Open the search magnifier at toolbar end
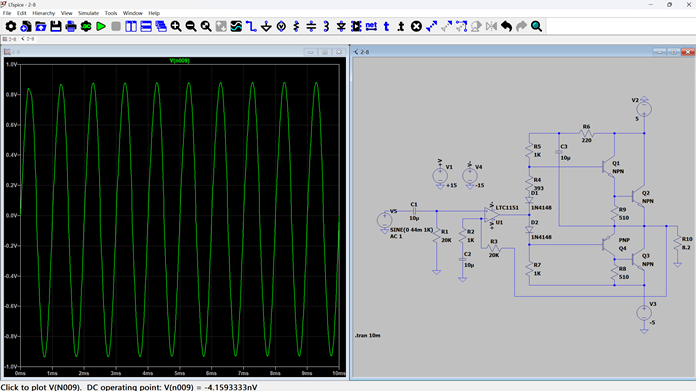Viewport: 696px width, 391px height. [x=537, y=27]
